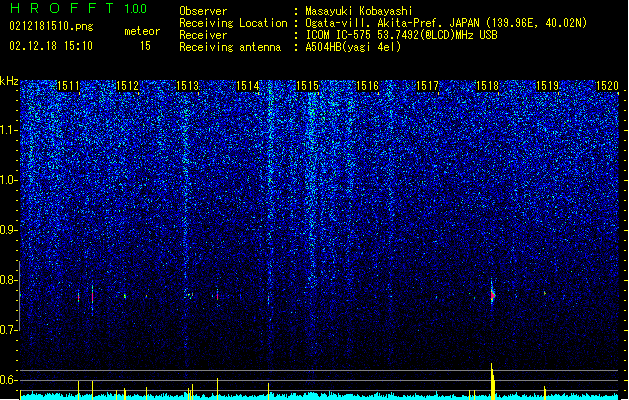Image resolution: width=629 pixels, height=400 pixels.
Task: Select antenna value A504HB(yagi 4el)
Action: 353,47
